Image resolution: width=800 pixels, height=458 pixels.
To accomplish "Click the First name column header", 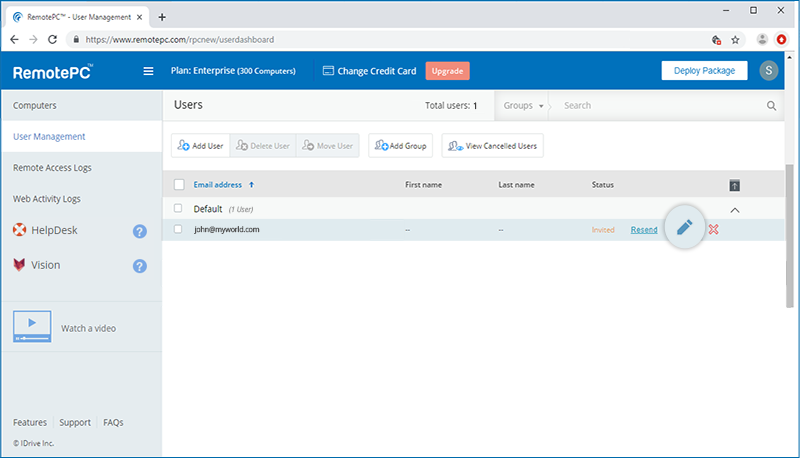I will [423, 185].
